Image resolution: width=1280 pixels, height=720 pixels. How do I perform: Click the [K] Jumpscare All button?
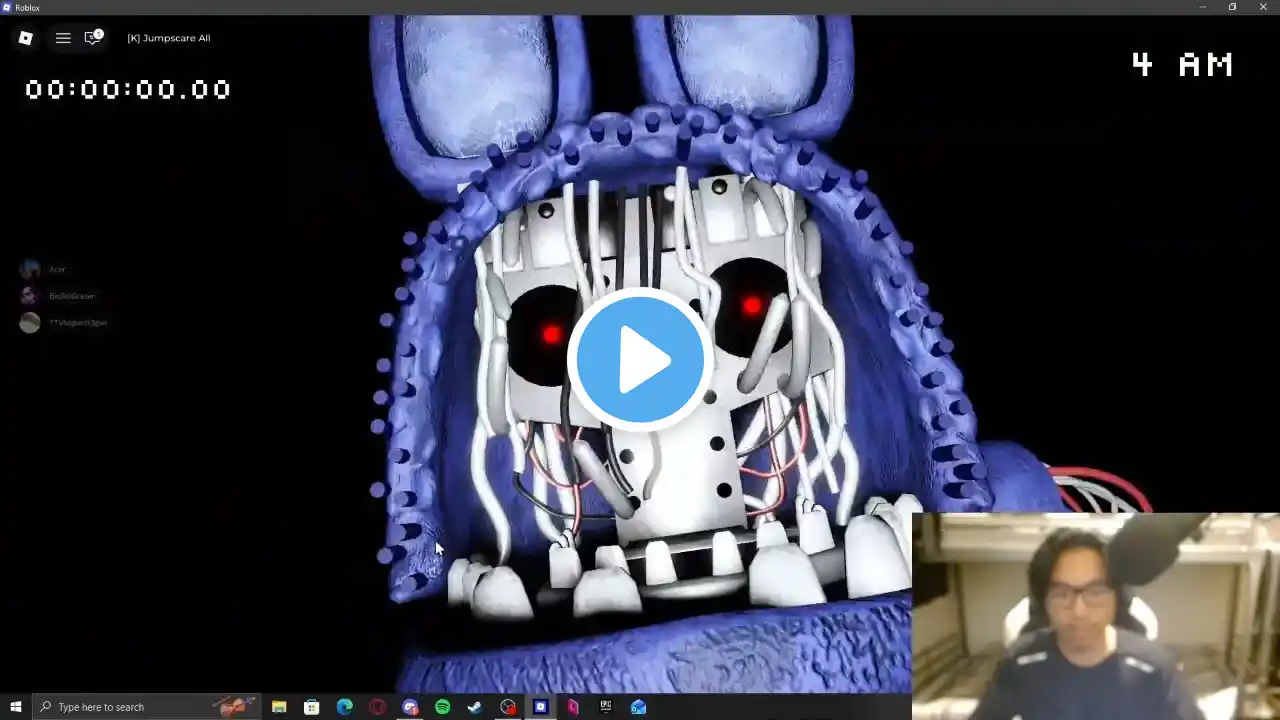(169, 38)
